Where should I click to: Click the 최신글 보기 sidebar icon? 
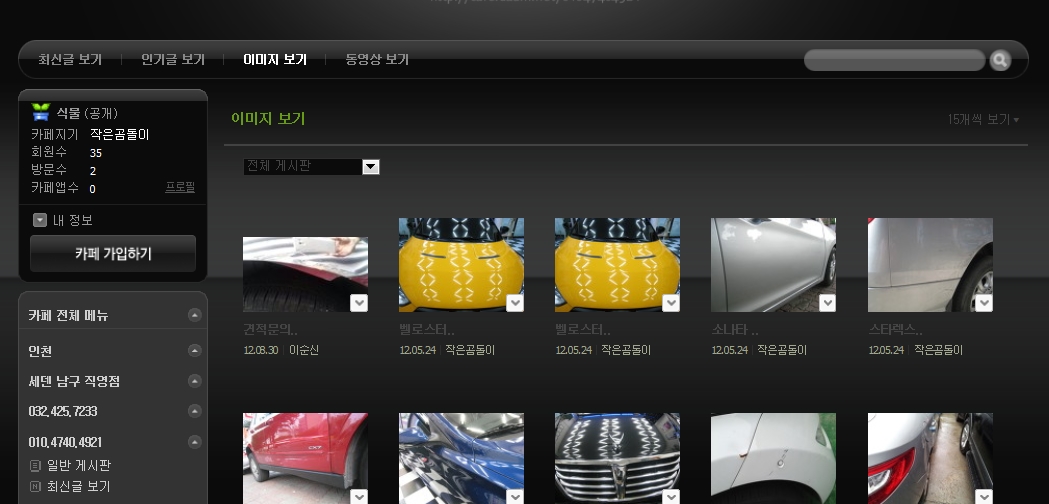coord(36,486)
